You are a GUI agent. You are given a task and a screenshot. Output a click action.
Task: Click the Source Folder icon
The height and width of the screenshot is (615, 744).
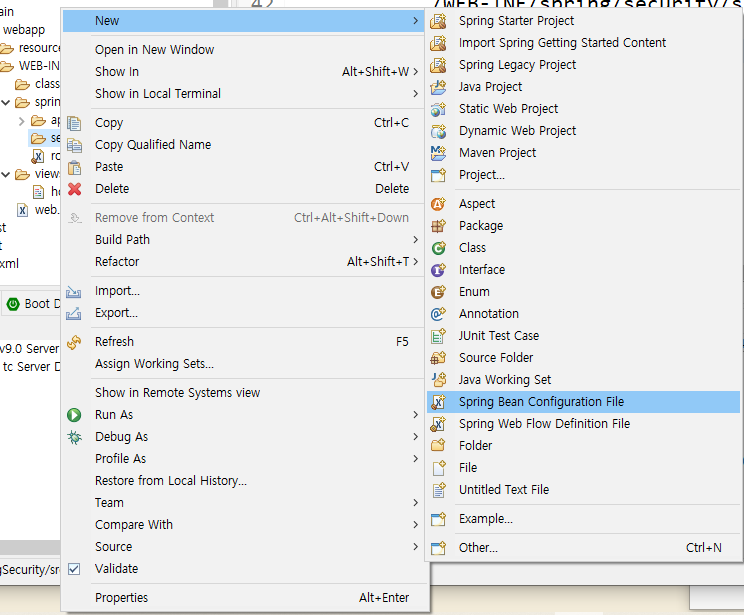coord(438,358)
